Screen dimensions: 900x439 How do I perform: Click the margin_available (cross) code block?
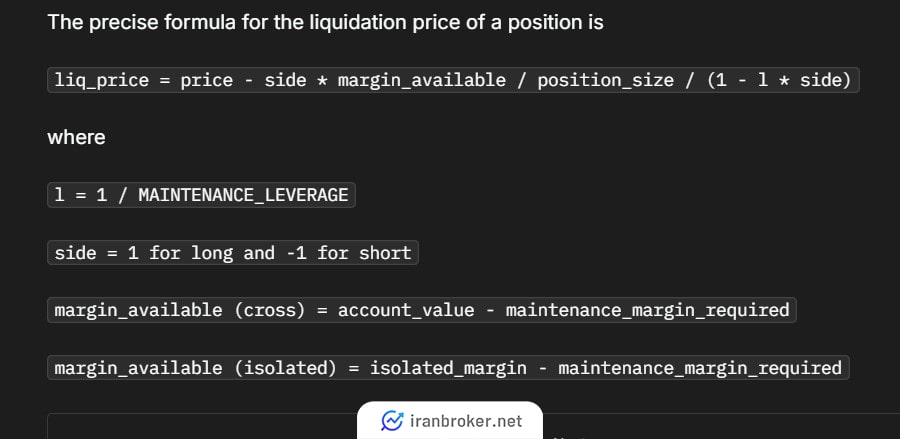pyautogui.click(x=422, y=310)
